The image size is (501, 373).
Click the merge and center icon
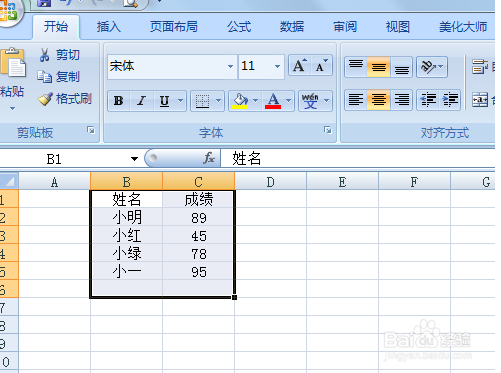click(x=480, y=99)
